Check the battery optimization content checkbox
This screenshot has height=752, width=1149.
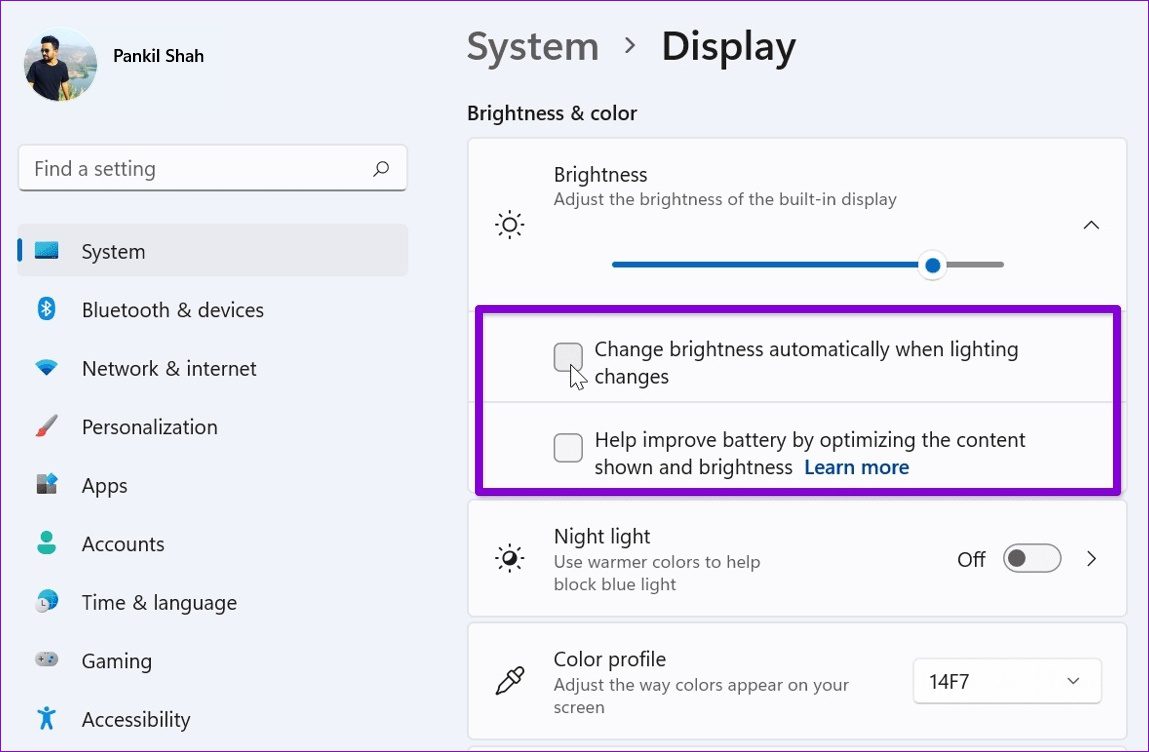point(568,448)
